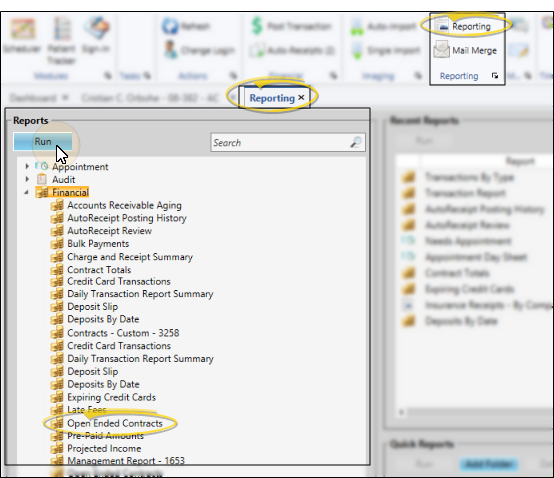Select Charge and Receipt Summary report
The width and height of the screenshot is (554, 478).
pos(130,257)
